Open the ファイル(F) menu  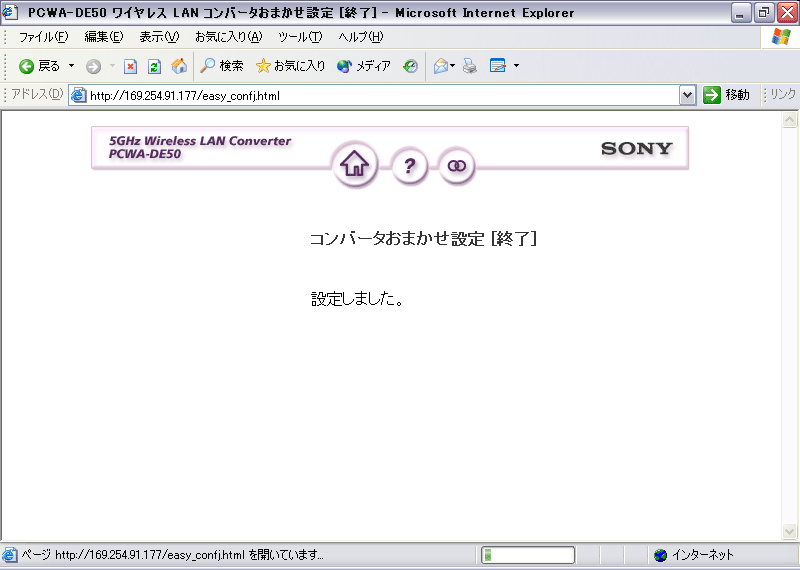tap(43, 37)
